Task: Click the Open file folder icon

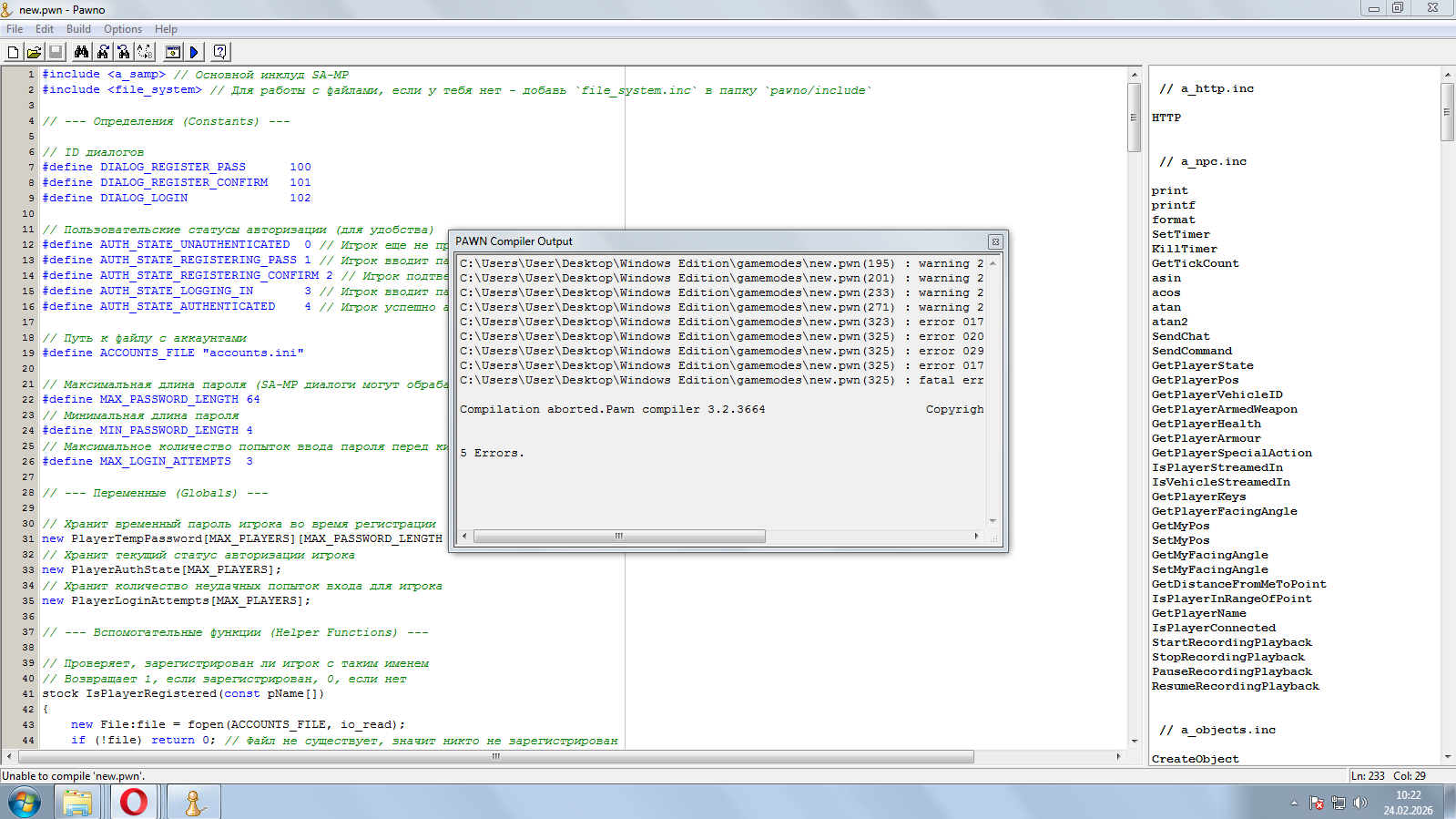Action: [x=34, y=53]
